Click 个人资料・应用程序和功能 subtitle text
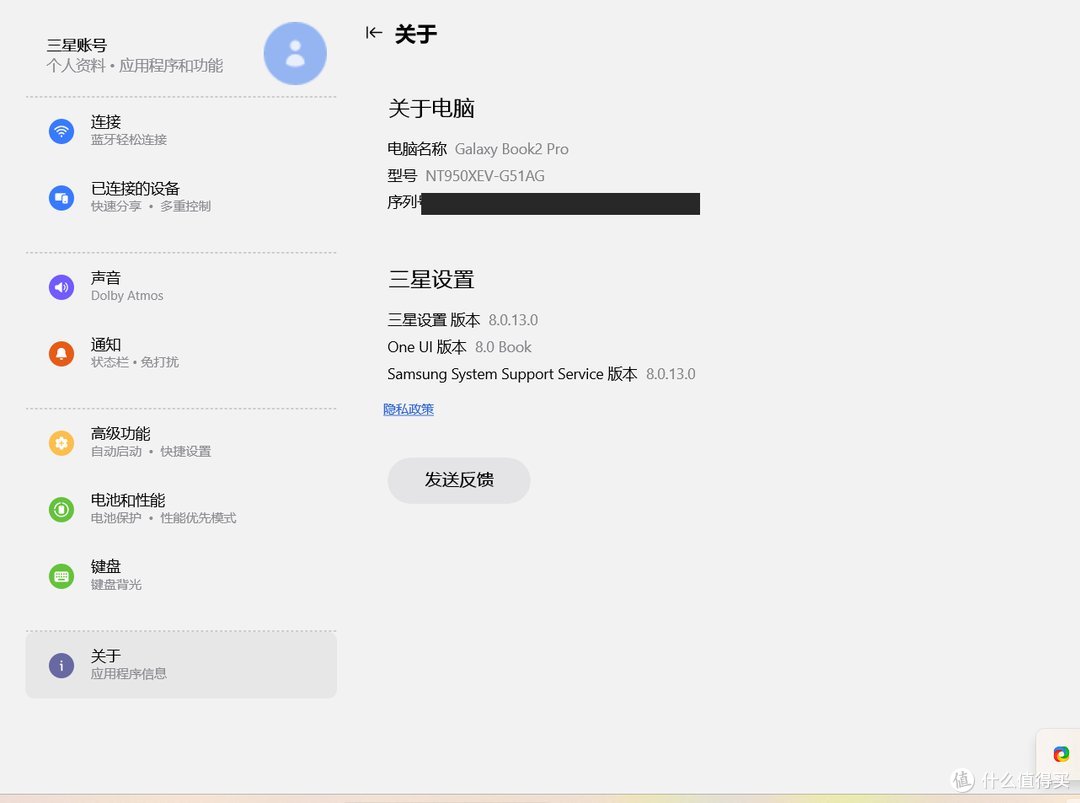Image resolution: width=1080 pixels, height=803 pixels. click(x=134, y=66)
